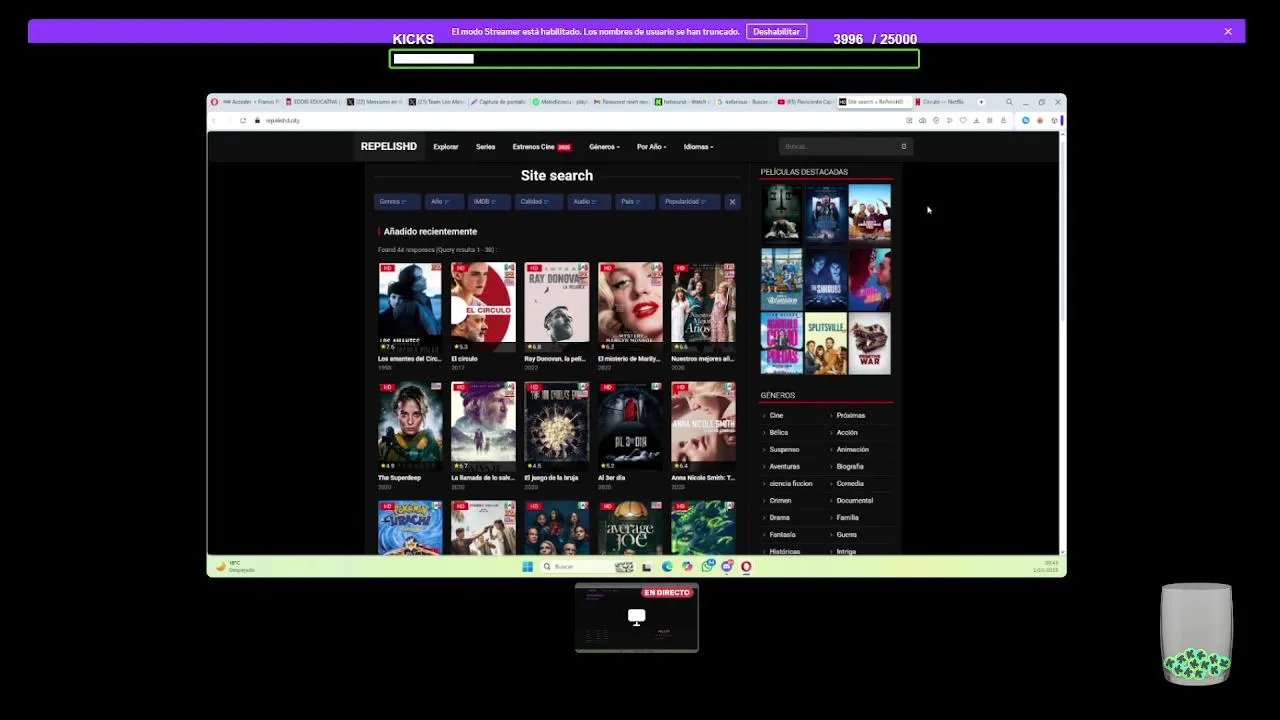
Task: Open the Series menu item
Action: (485, 147)
